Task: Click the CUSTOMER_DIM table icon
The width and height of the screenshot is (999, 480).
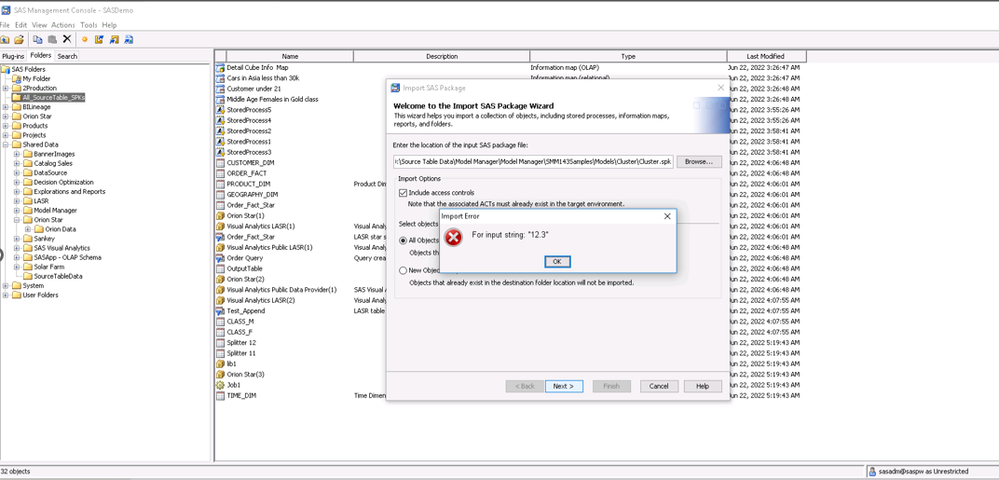Action: pos(220,163)
